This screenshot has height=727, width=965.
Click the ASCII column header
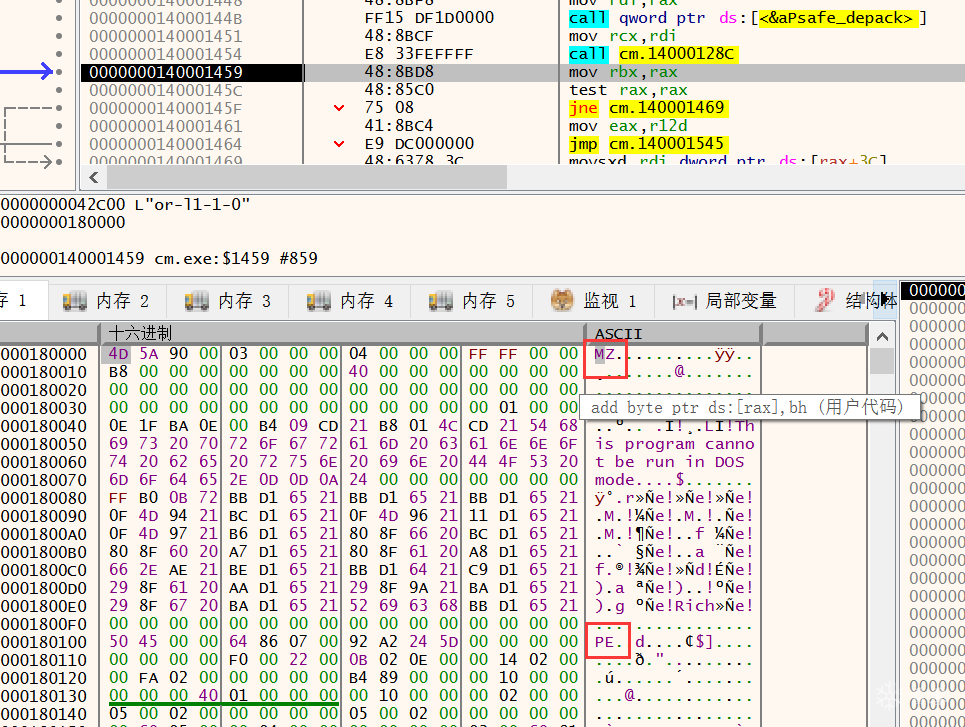[x=673, y=334]
